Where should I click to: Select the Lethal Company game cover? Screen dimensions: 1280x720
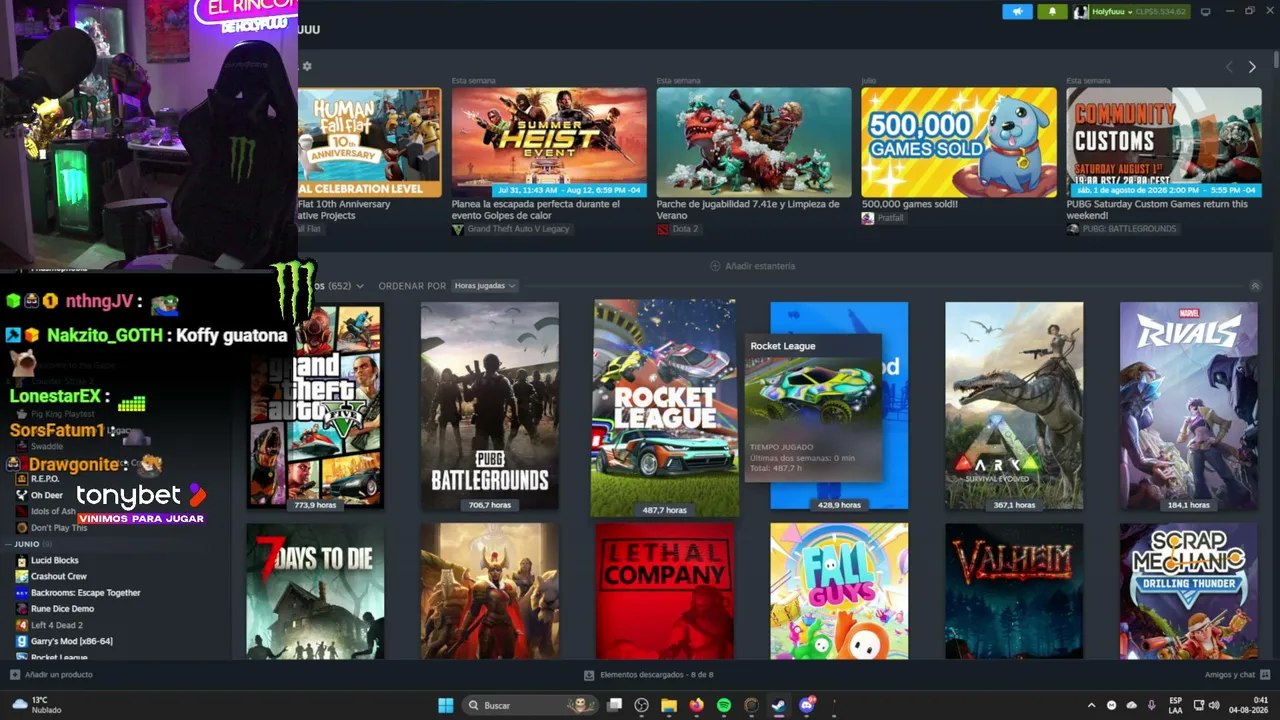665,591
